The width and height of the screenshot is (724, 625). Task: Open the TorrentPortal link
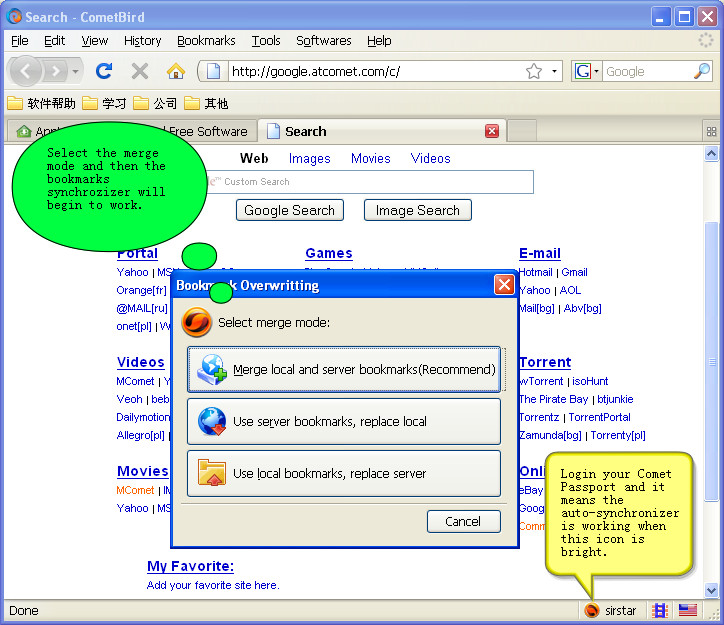tap(599, 417)
